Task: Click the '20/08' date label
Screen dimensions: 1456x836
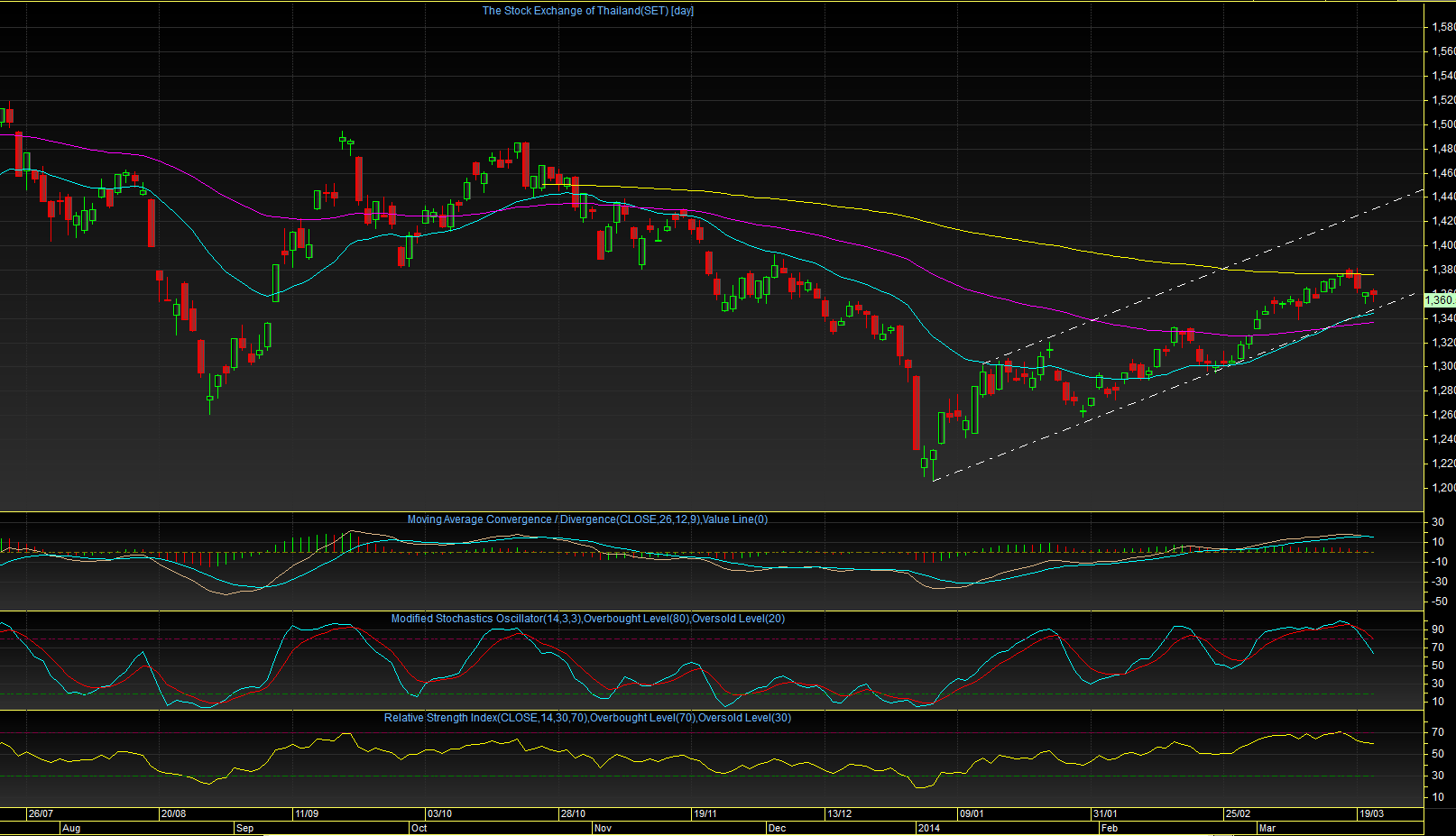Action: coord(173,813)
